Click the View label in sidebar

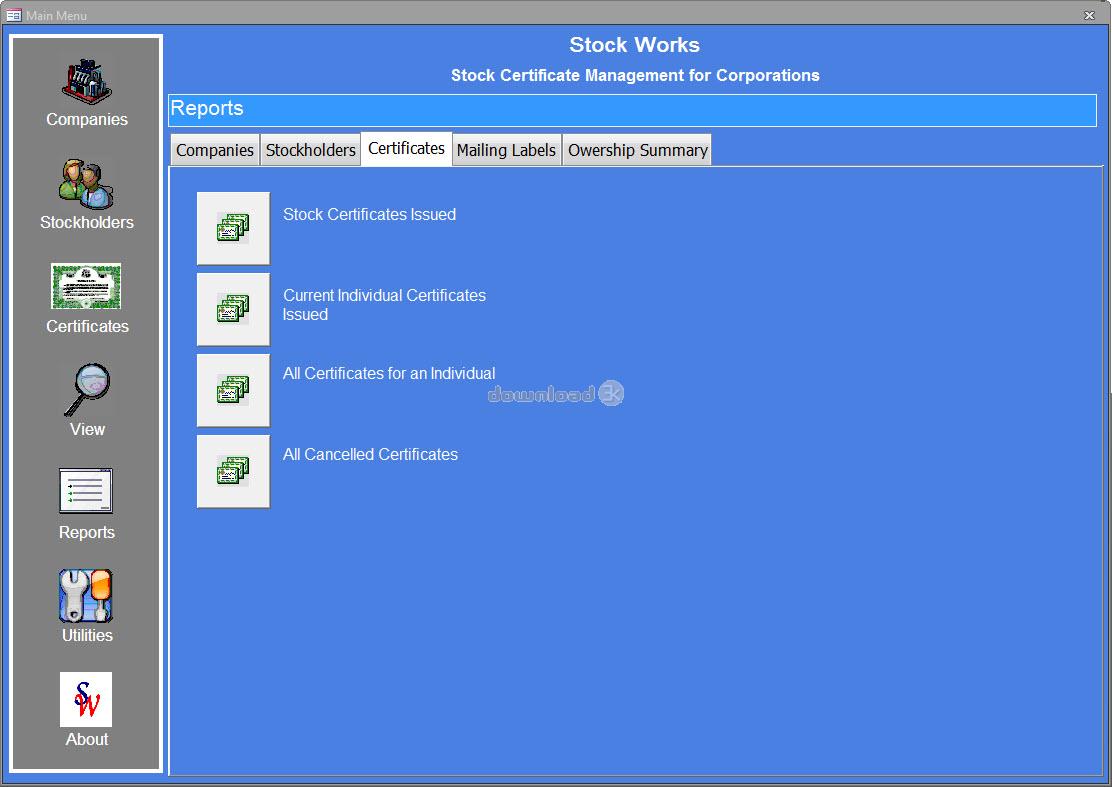[x=87, y=429]
